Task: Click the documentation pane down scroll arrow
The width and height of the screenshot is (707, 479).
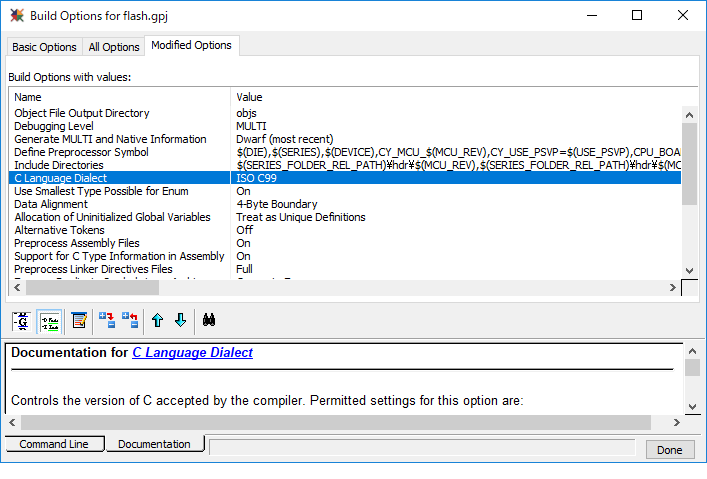Action: (x=693, y=407)
